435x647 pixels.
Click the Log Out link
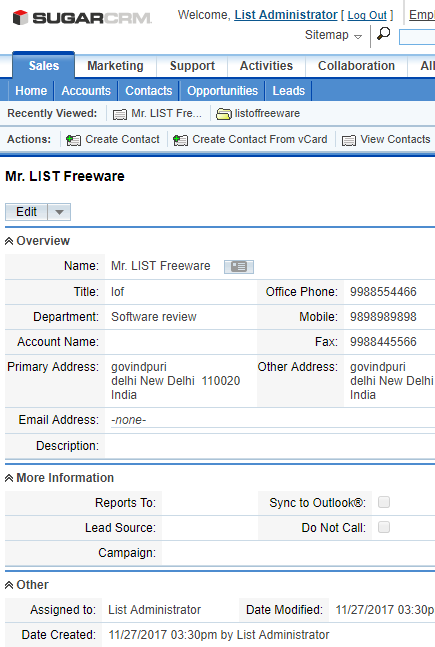click(367, 15)
